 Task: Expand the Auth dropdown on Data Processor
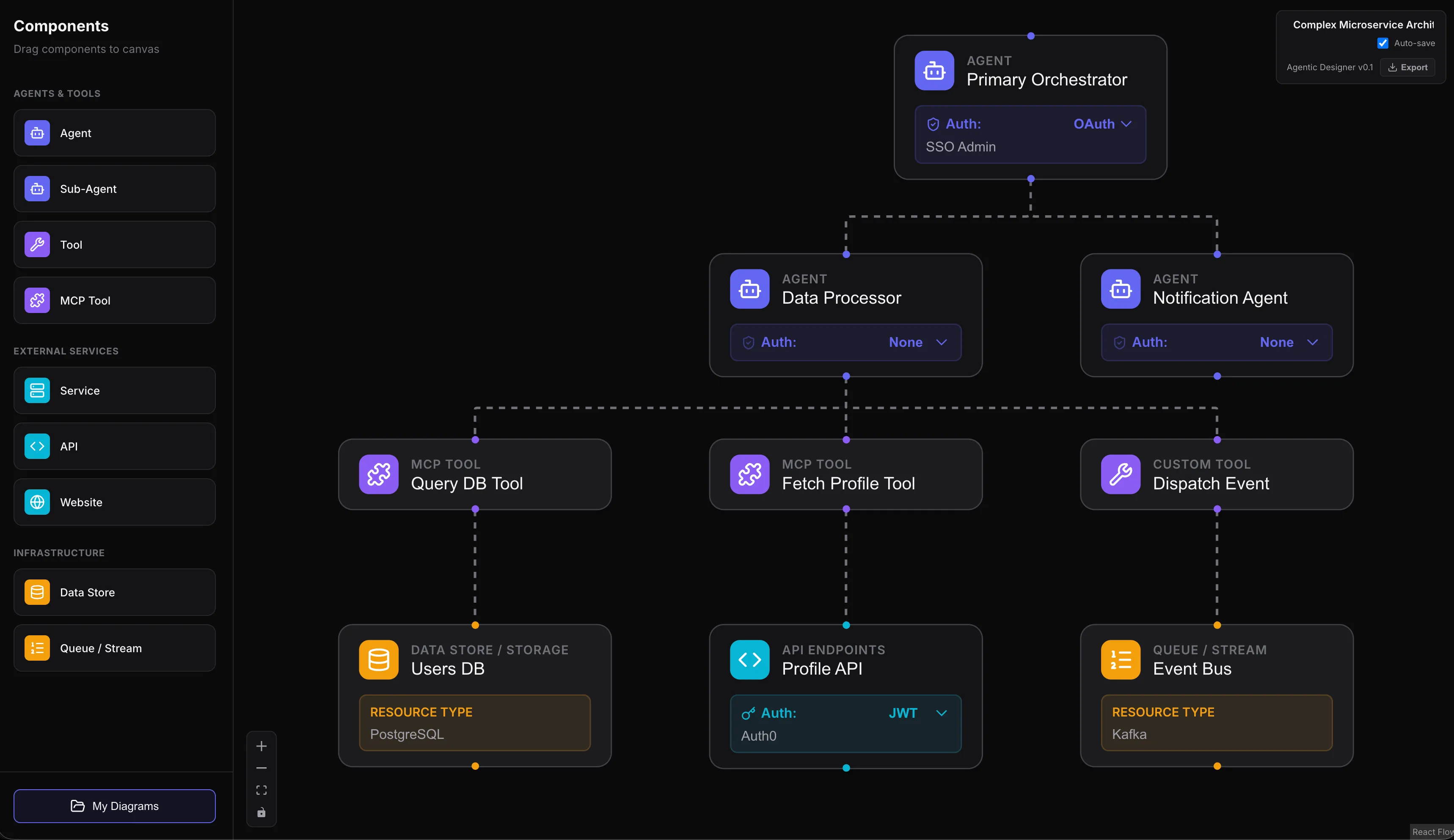point(917,343)
